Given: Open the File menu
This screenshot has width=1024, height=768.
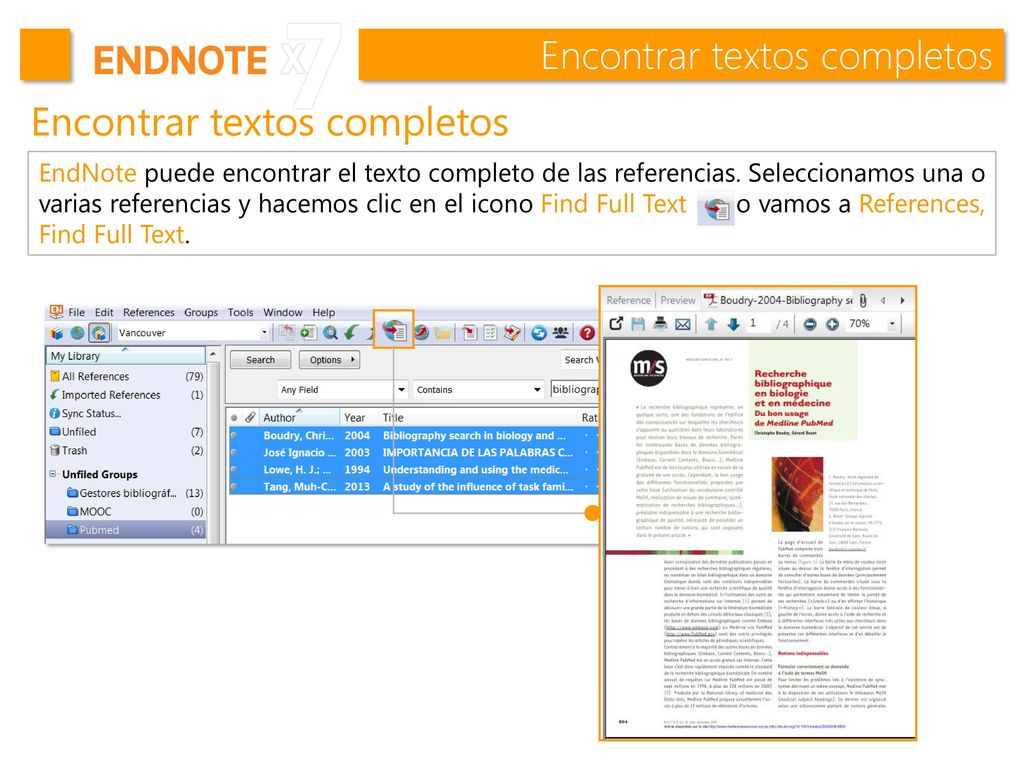Looking at the screenshot, I should pos(76,312).
